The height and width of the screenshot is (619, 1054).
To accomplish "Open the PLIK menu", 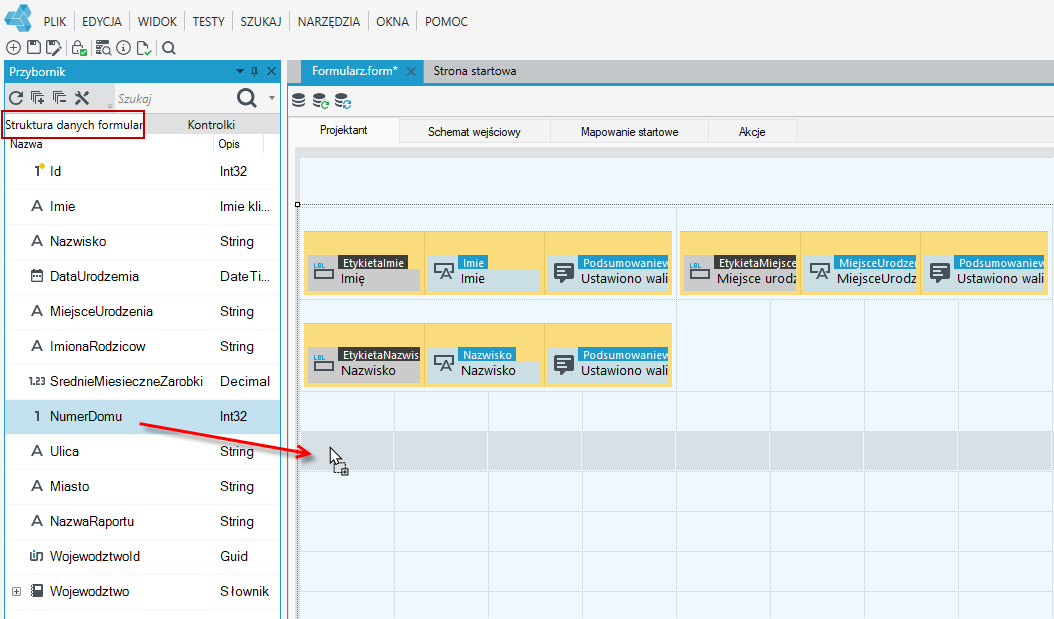I will pyautogui.click(x=55, y=22).
